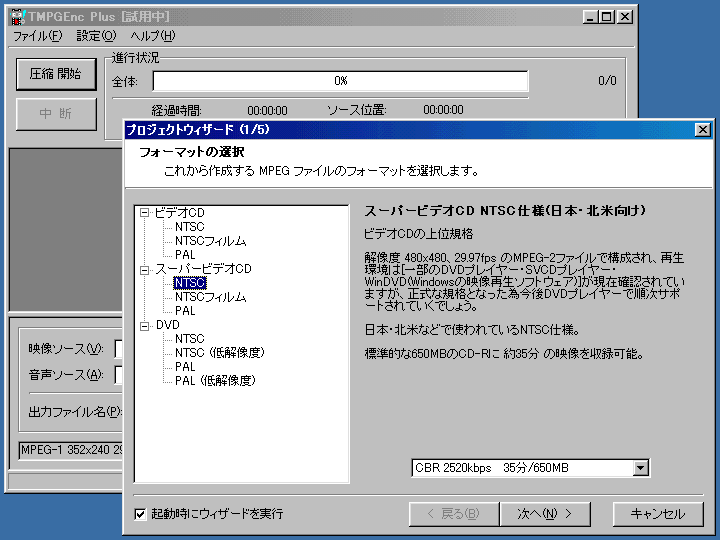
Task: Minimize the TMPGEnc Plus main window
Action: (591, 17)
